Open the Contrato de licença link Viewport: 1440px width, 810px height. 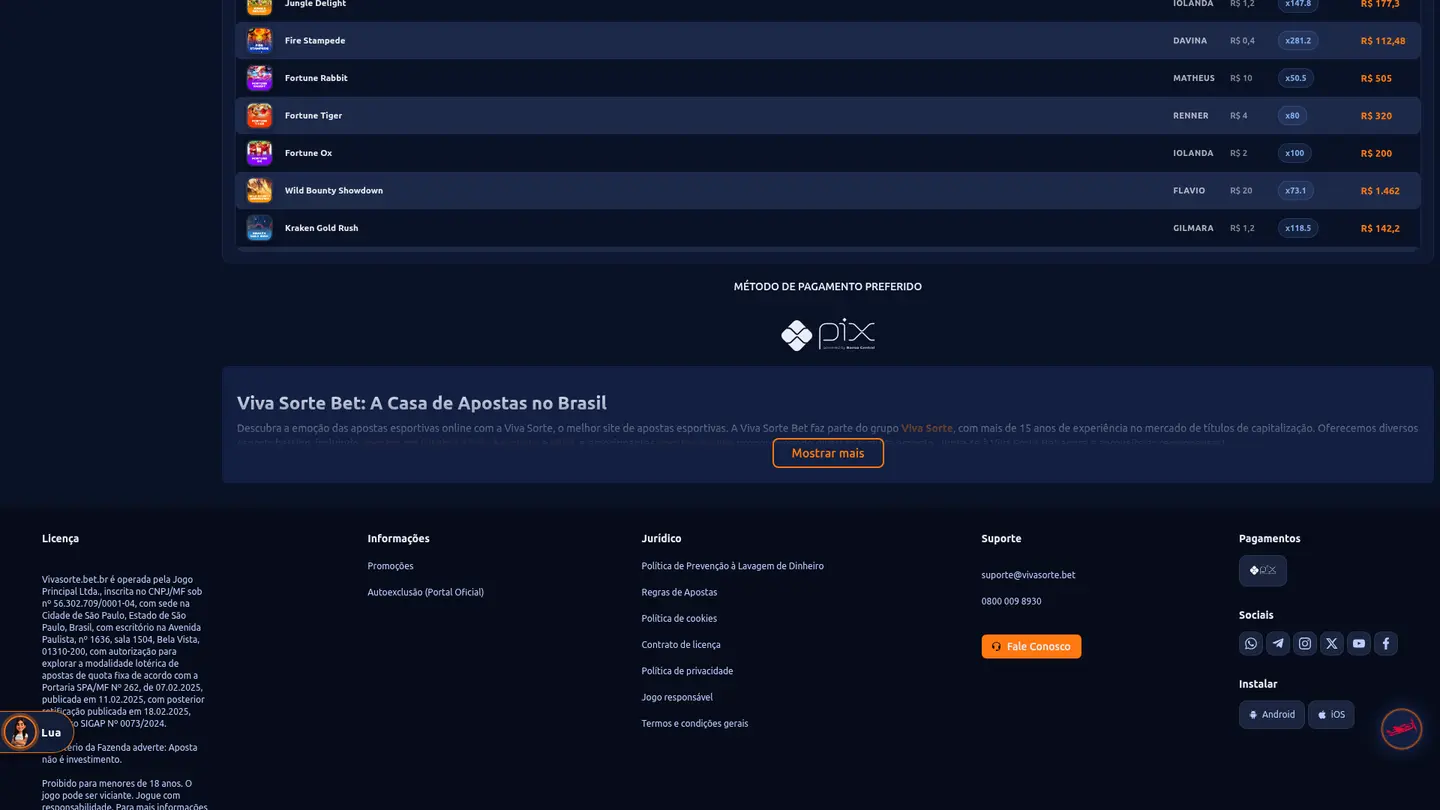(x=681, y=645)
